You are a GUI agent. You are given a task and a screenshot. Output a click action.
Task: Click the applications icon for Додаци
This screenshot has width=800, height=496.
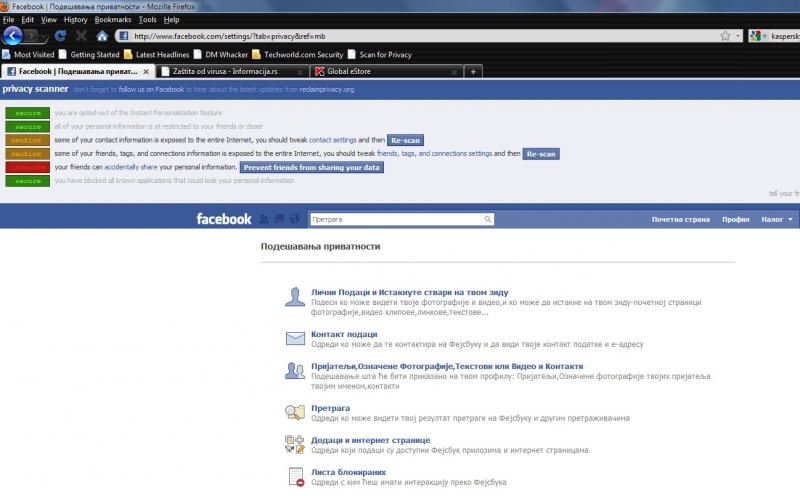(295, 444)
